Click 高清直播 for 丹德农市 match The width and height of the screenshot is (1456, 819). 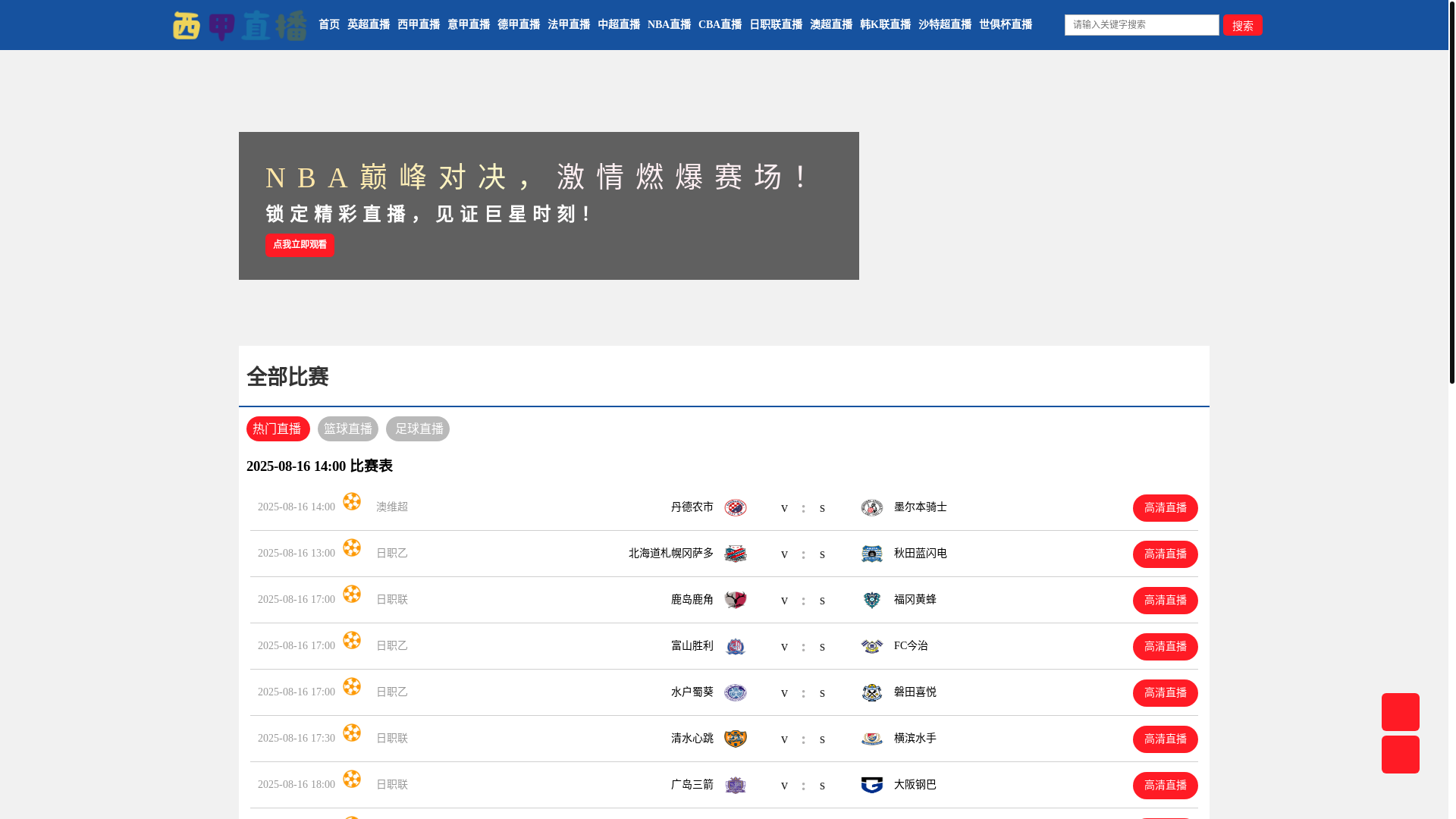pyautogui.click(x=1166, y=508)
